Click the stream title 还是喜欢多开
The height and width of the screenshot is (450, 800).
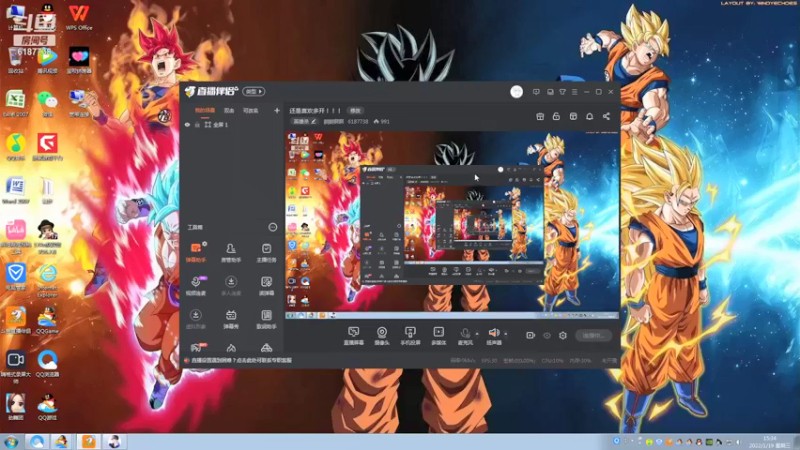[x=315, y=111]
